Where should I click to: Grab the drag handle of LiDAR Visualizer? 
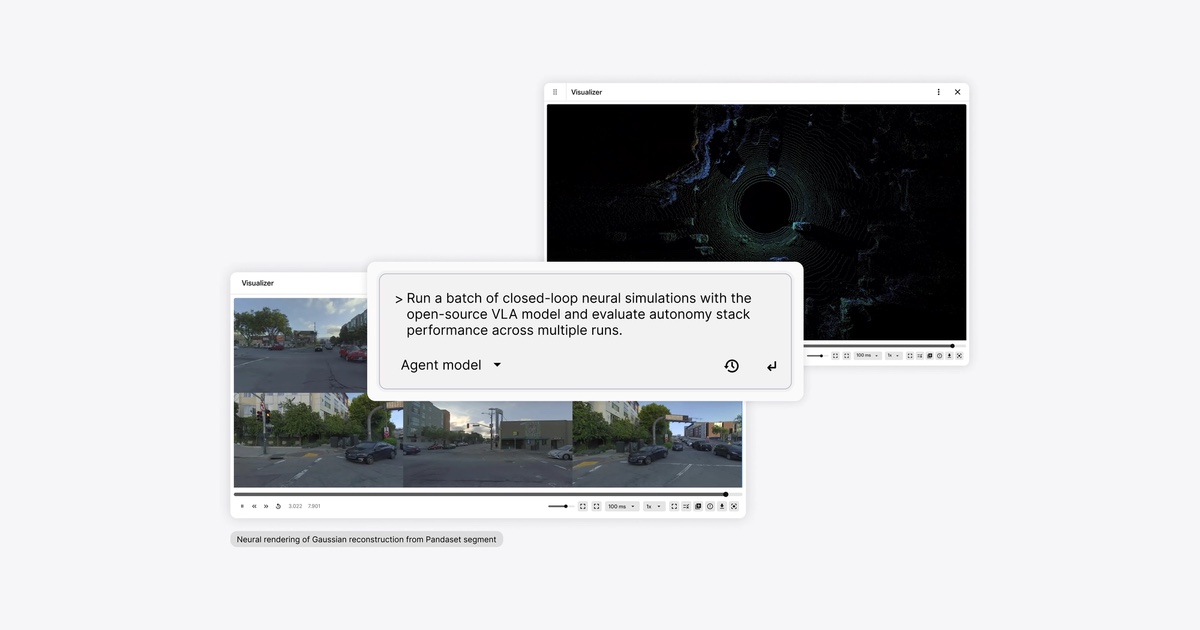tap(555, 92)
